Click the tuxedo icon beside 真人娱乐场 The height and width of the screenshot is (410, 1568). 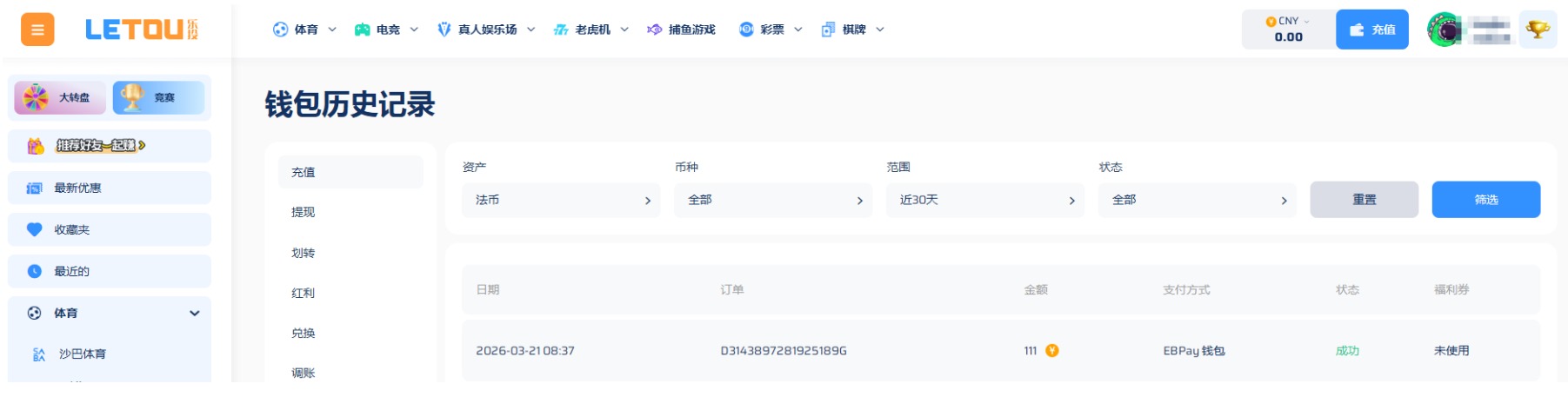(444, 30)
